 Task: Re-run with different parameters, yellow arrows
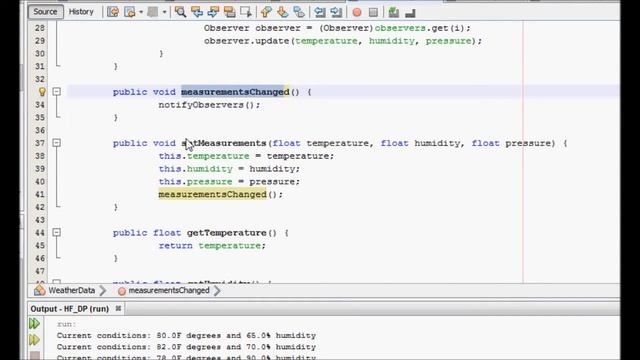click(x=34, y=340)
